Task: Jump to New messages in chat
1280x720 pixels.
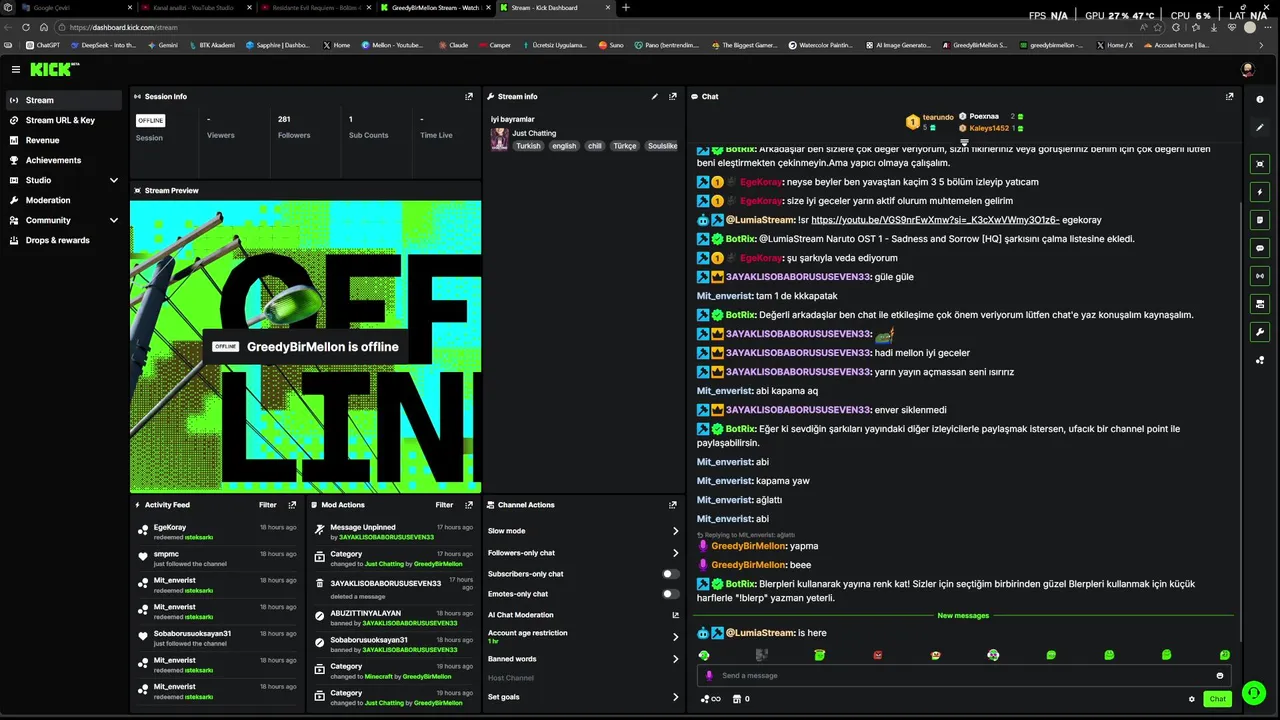Action: point(963,616)
